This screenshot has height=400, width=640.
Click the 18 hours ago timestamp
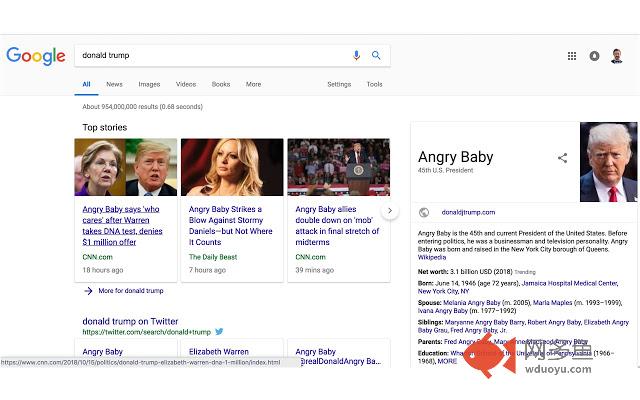pyautogui.click(x=102, y=270)
